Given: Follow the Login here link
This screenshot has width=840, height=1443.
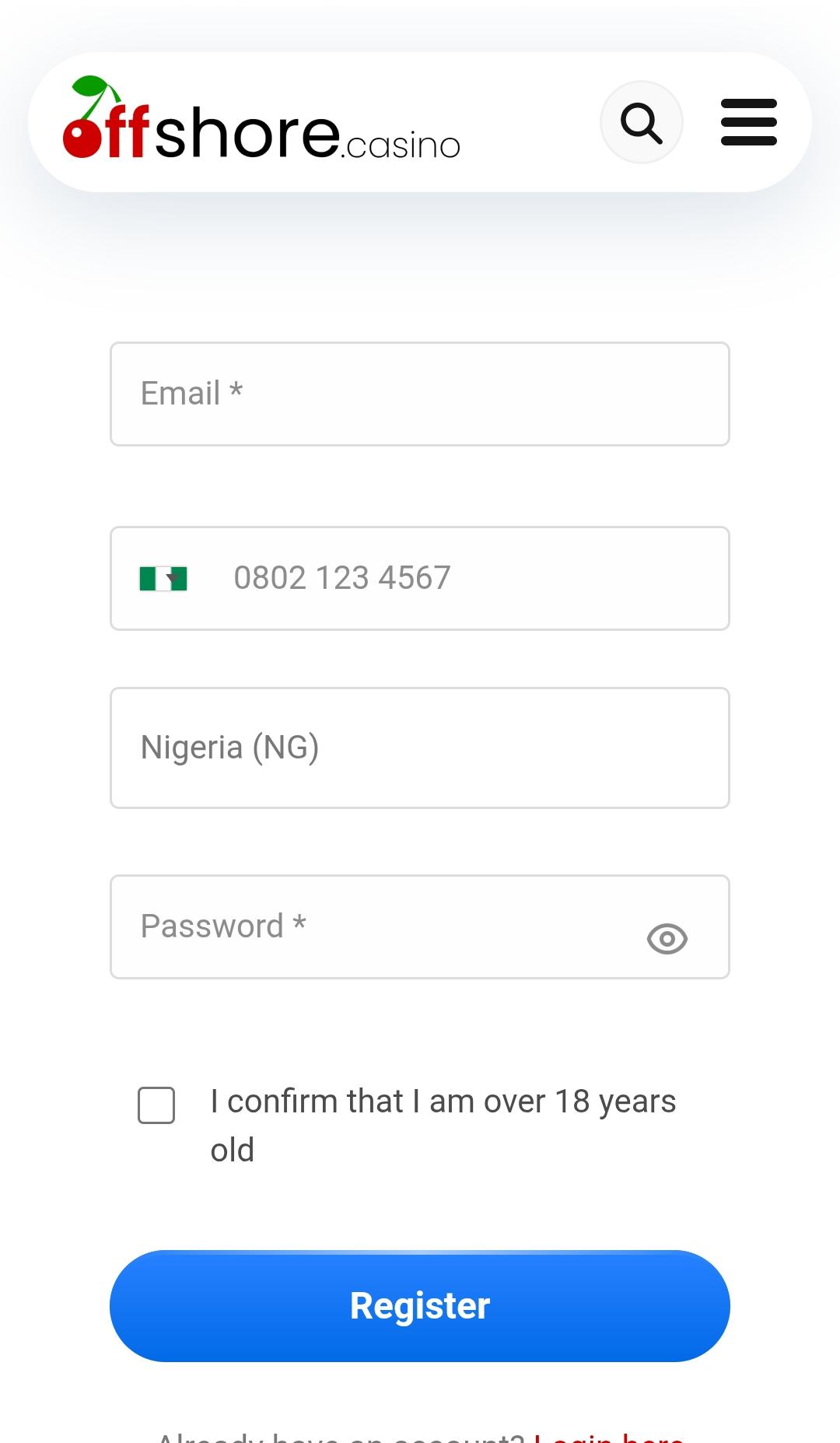Looking at the screenshot, I should pyautogui.click(x=609, y=1436).
